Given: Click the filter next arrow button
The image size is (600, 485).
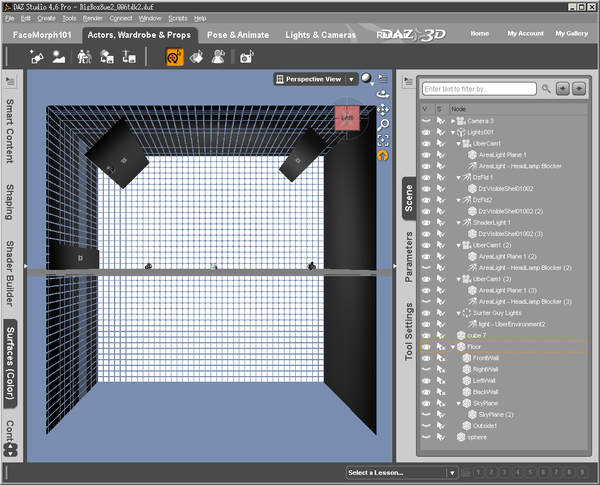Looking at the screenshot, I should (x=579, y=89).
